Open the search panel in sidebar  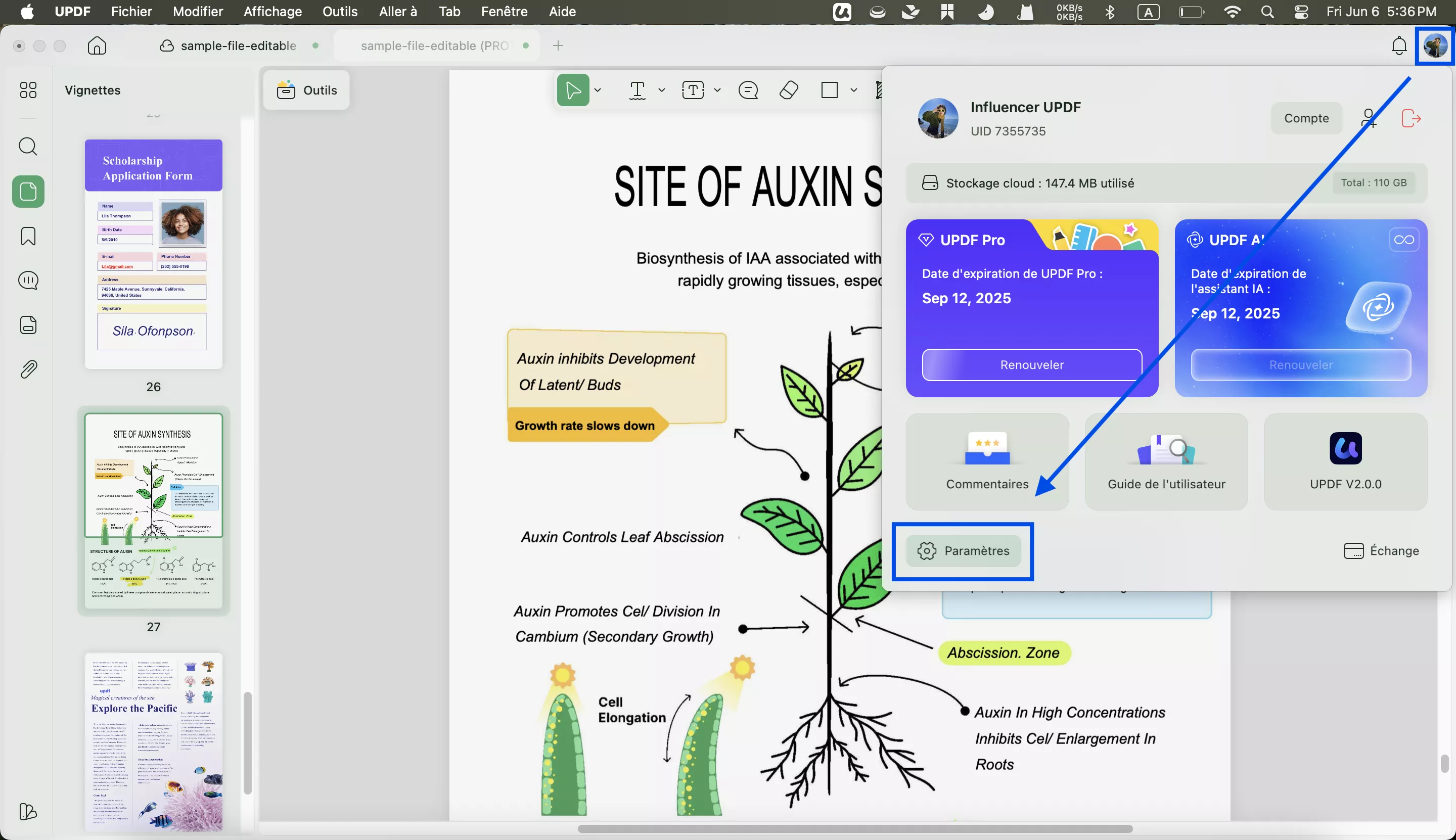[x=28, y=147]
